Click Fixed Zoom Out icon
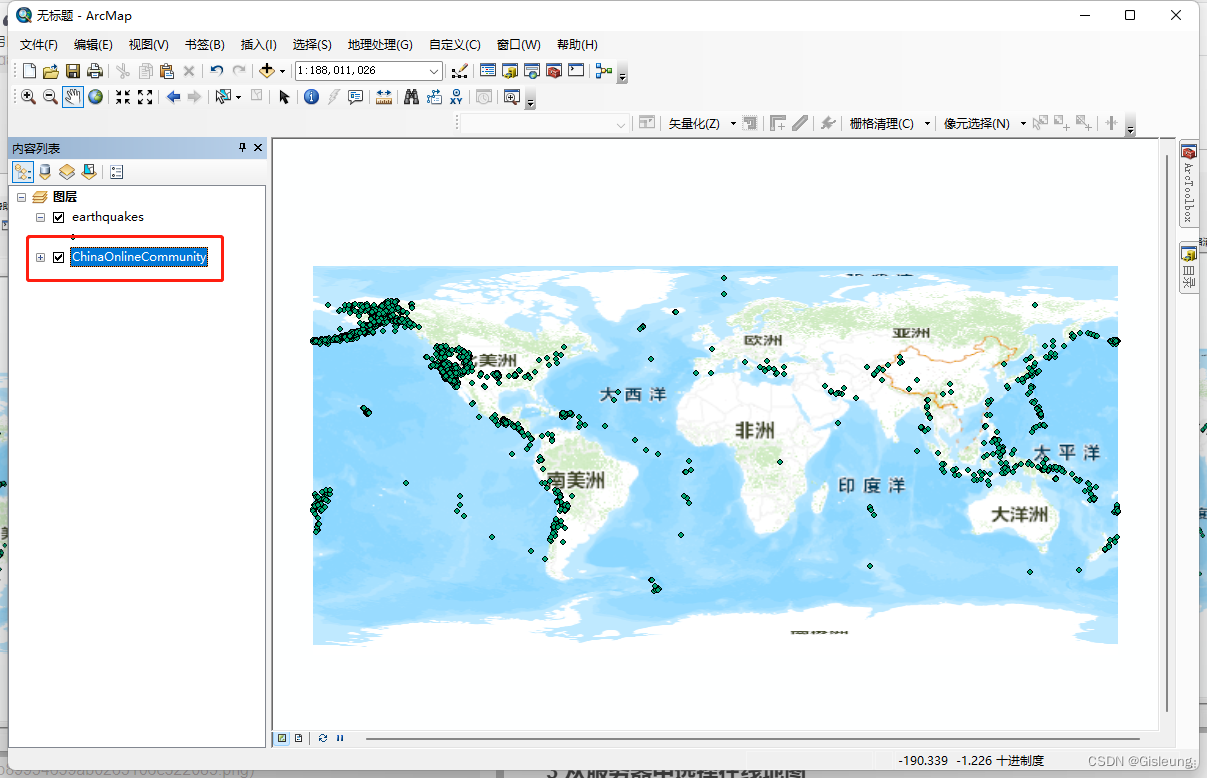Viewport: 1207px width, 778px height. (x=145, y=97)
